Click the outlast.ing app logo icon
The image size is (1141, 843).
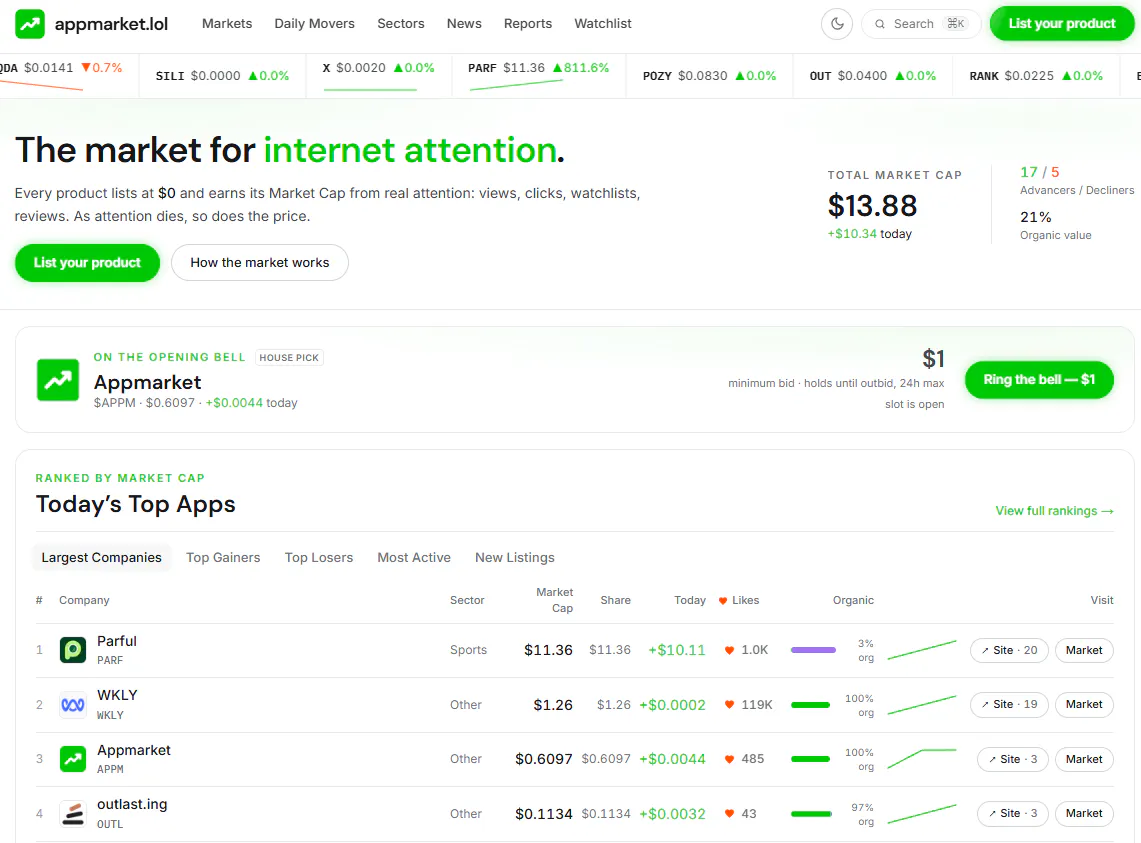click(x=73, y=814)
